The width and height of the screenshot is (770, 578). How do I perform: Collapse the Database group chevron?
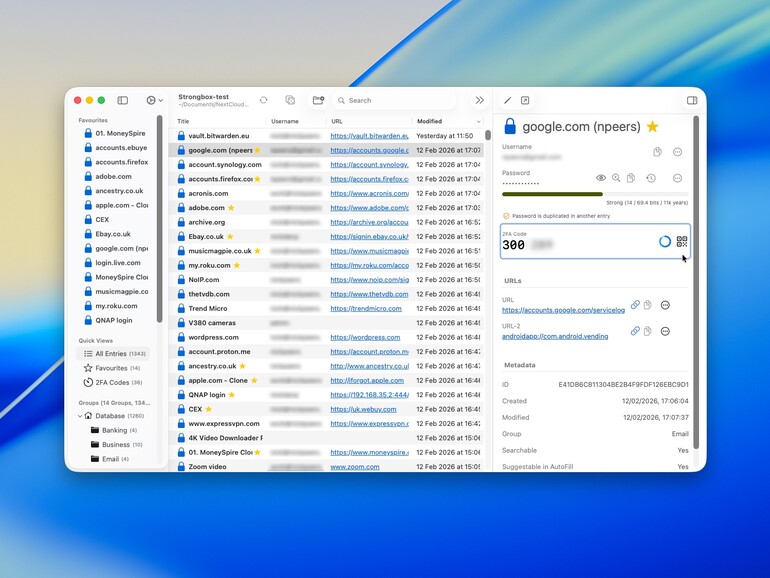(x=80, y=416)
